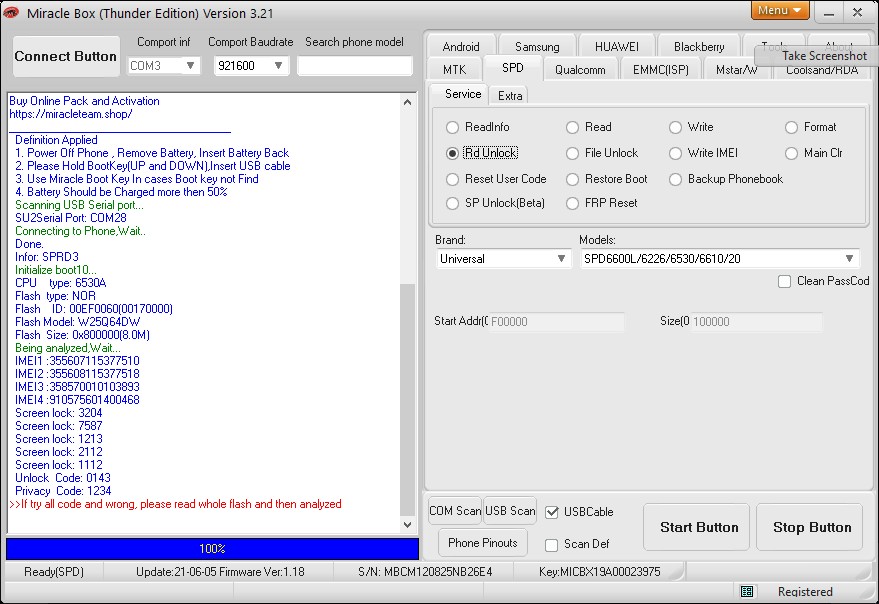
Task: Click the COM Scan button
Action: pyautogui.click(x=455, y=511)
